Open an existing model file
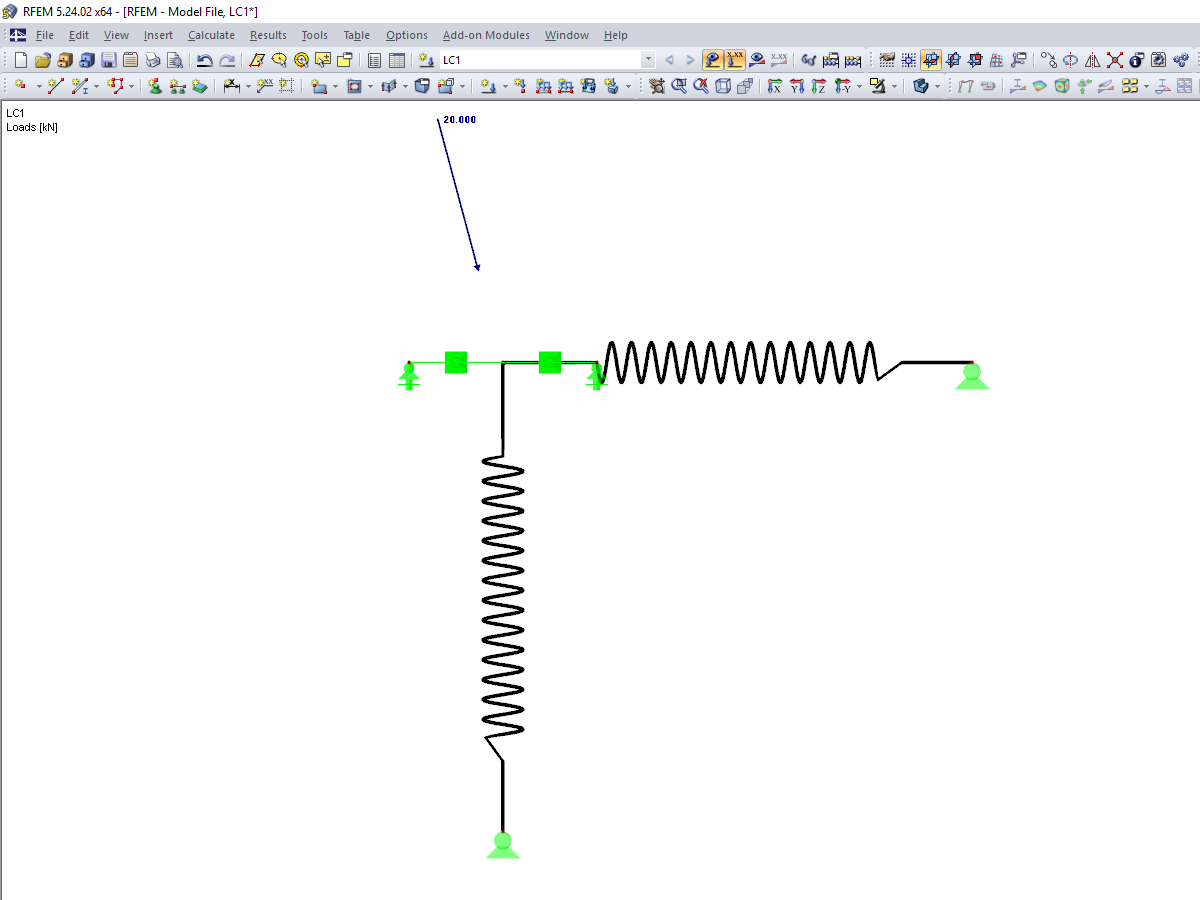 click(x=43, y=60)
